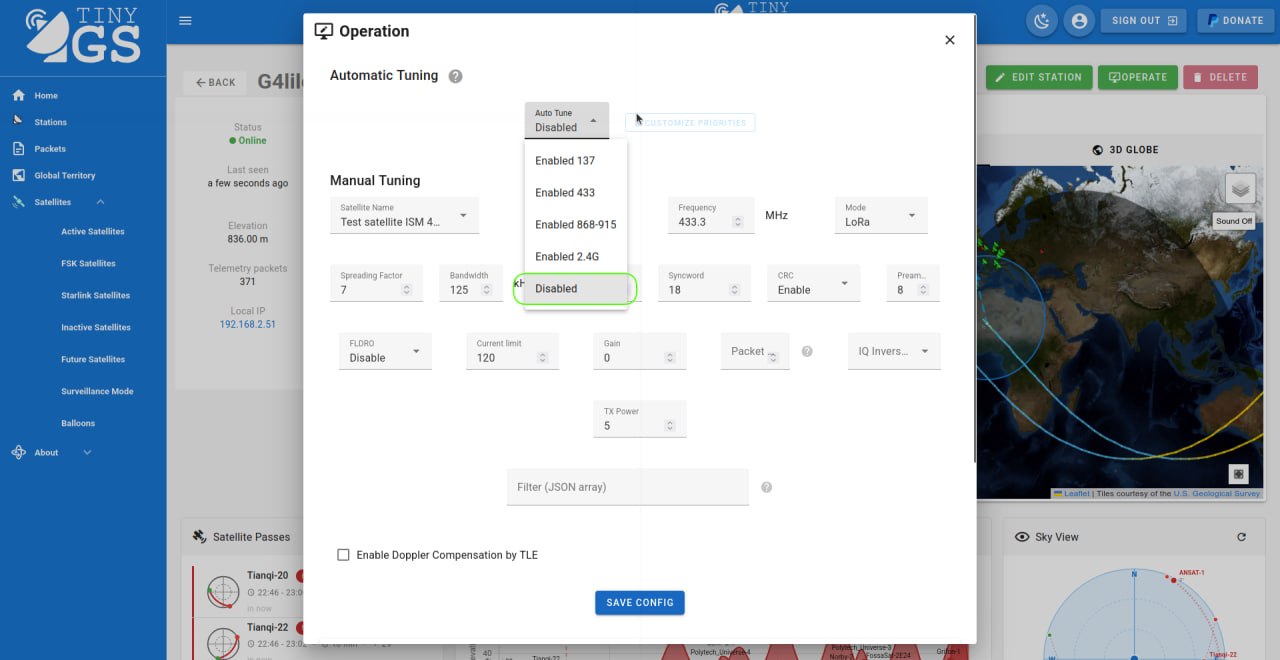Expand the About sidebar section
1280x660 pixels.
click(87, 453)
